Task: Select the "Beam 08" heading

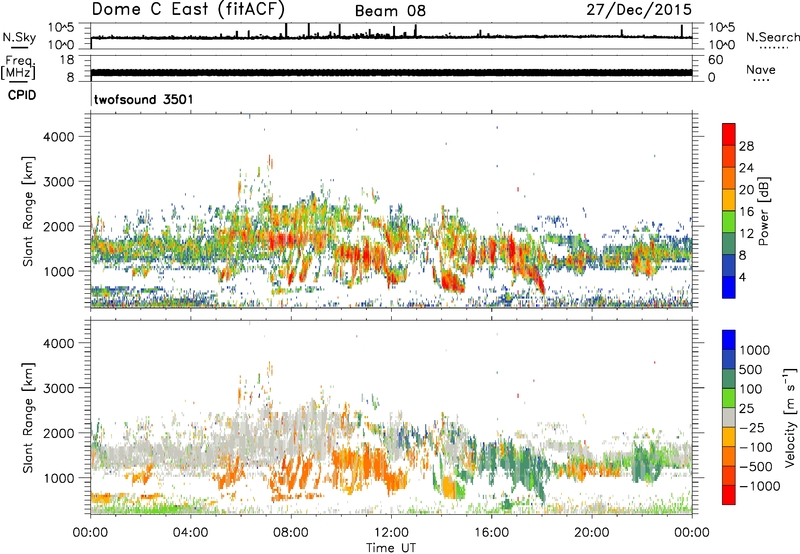Action: (390, 11)
